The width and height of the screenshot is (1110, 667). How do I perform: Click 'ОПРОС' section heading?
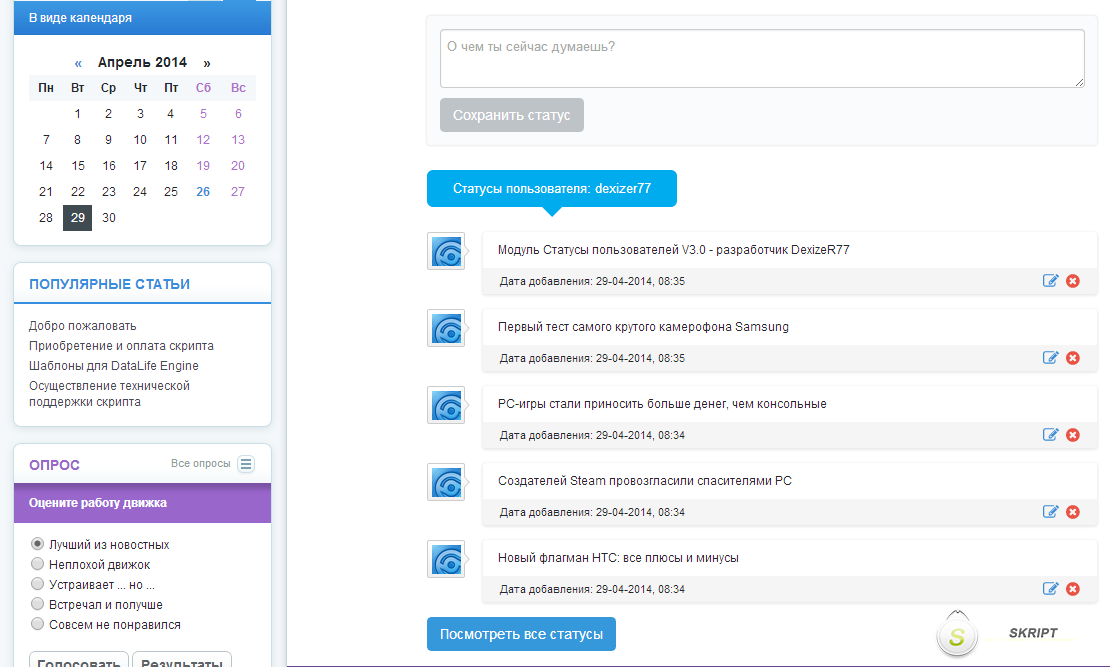point(55,465)
